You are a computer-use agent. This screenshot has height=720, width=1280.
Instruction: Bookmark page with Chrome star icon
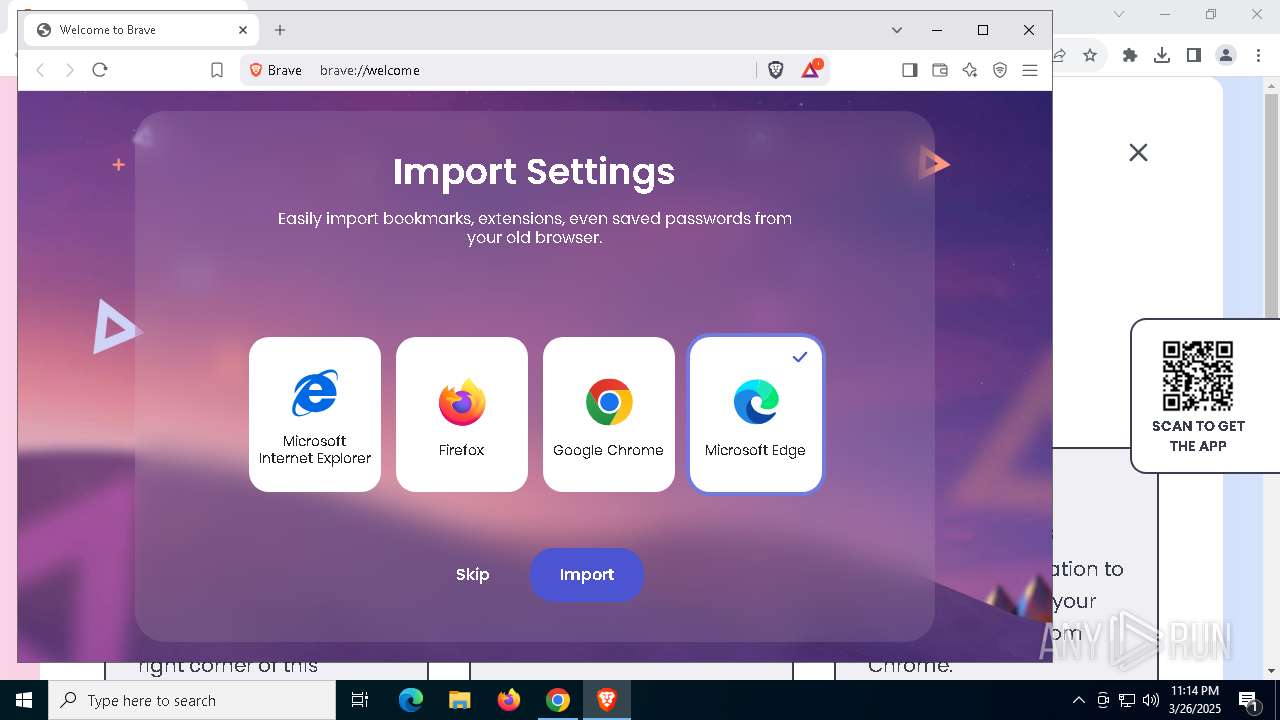pyautogui.click(x=1090, y=55)
